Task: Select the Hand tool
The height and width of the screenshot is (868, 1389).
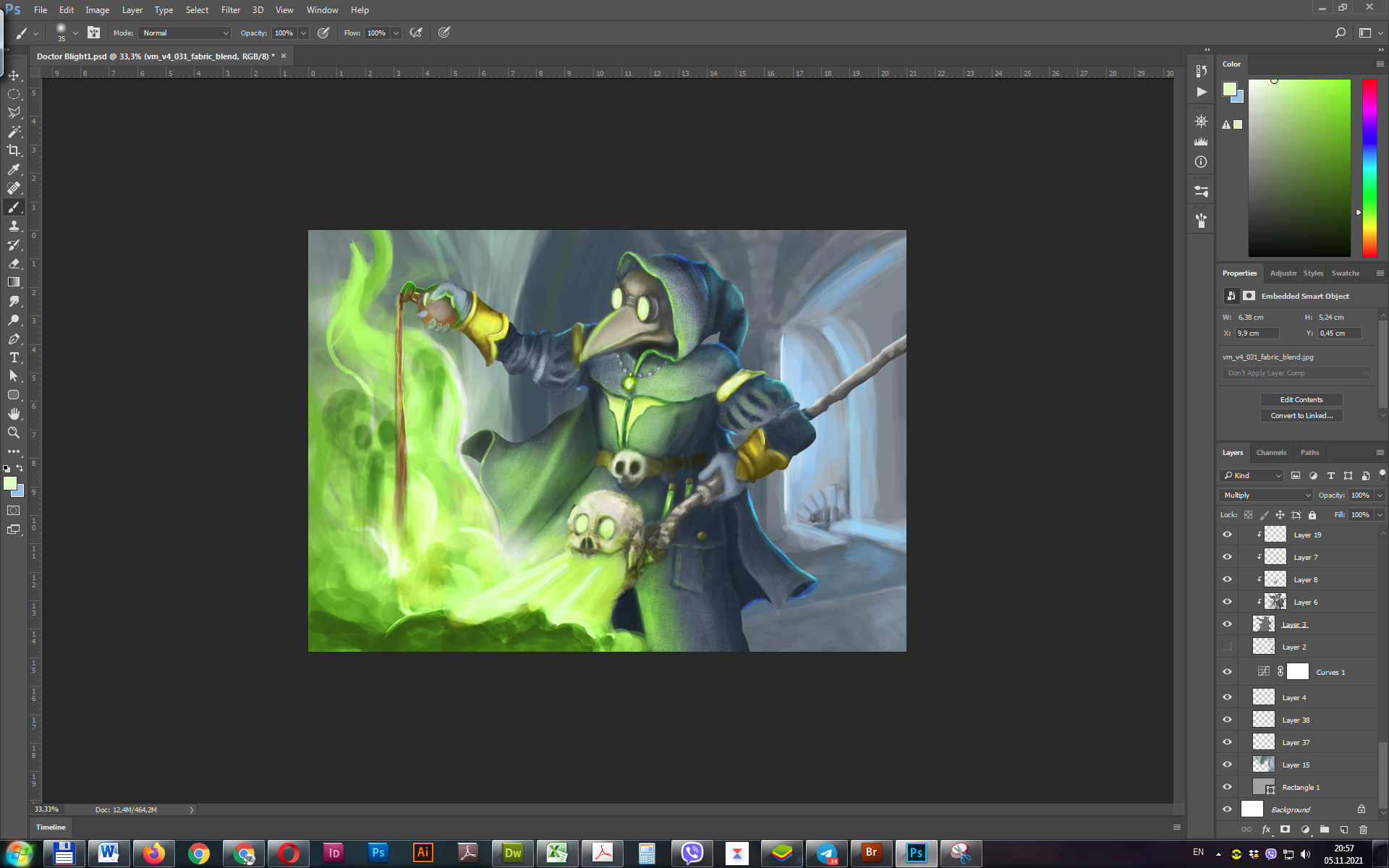Action: click(14, 414)
